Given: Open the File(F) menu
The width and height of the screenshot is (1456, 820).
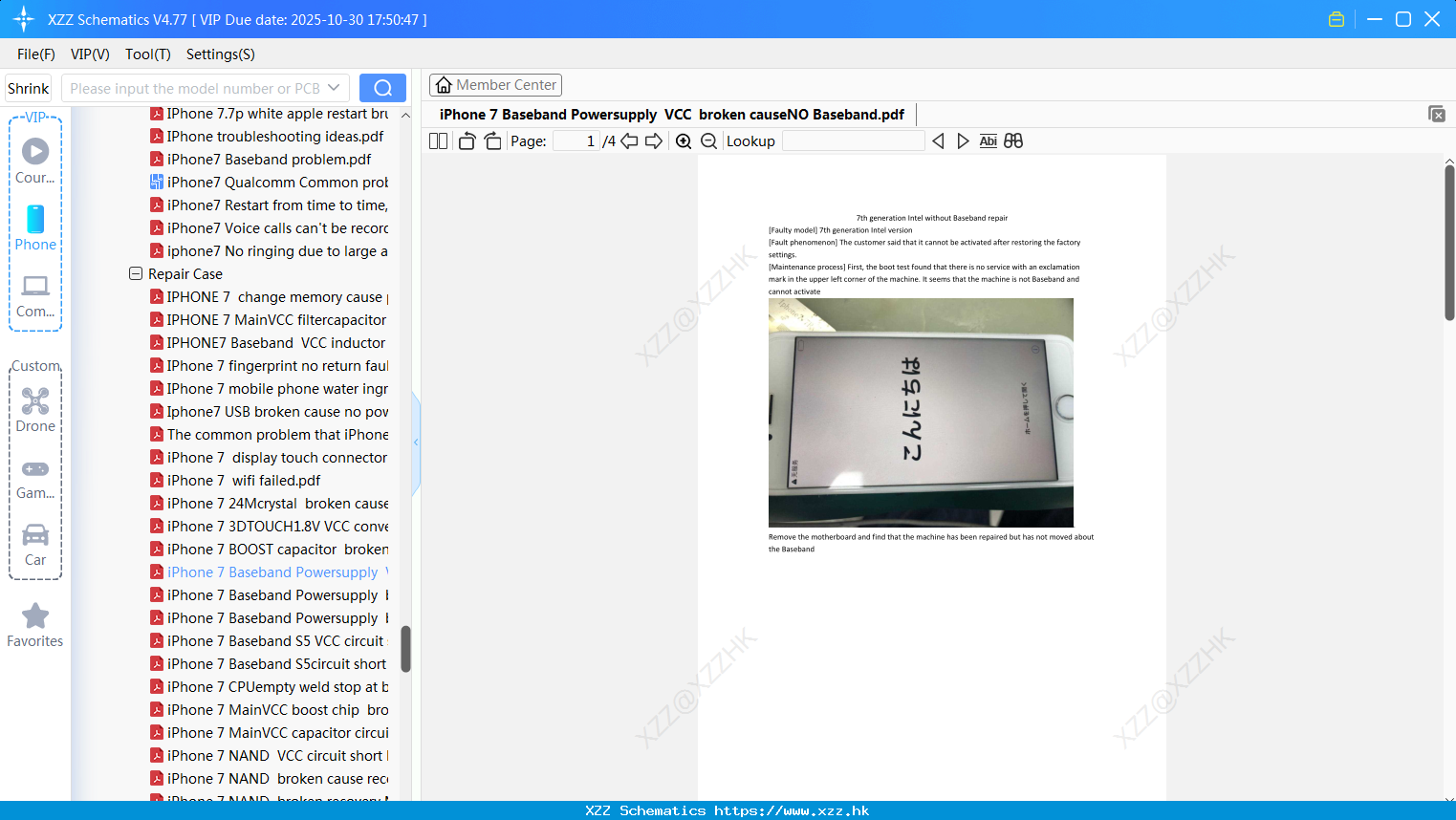Looking at the screenshot, I should point(36,54).
